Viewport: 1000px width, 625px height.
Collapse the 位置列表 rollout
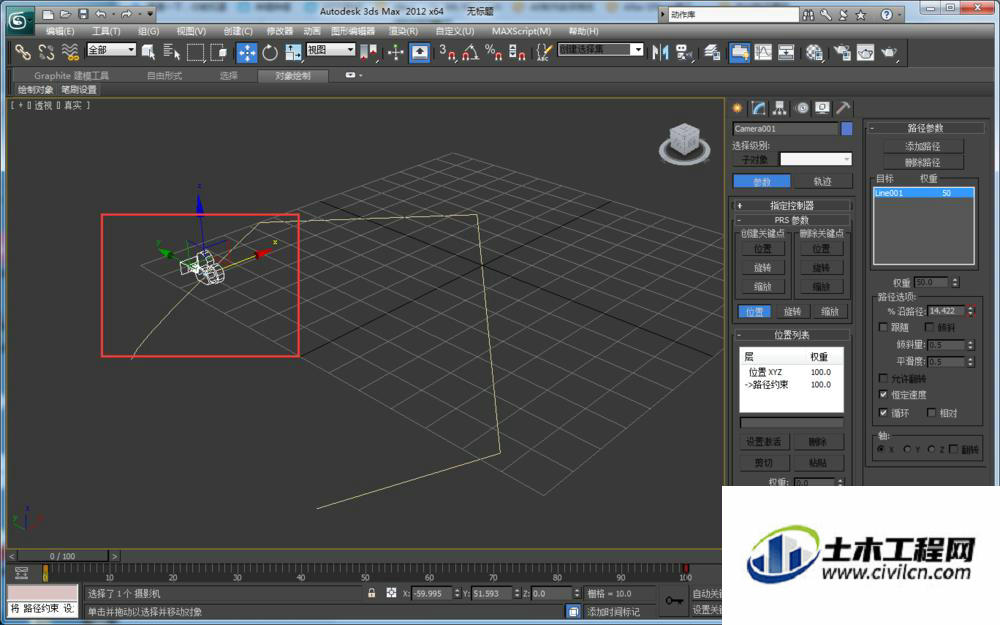[791, 335]
